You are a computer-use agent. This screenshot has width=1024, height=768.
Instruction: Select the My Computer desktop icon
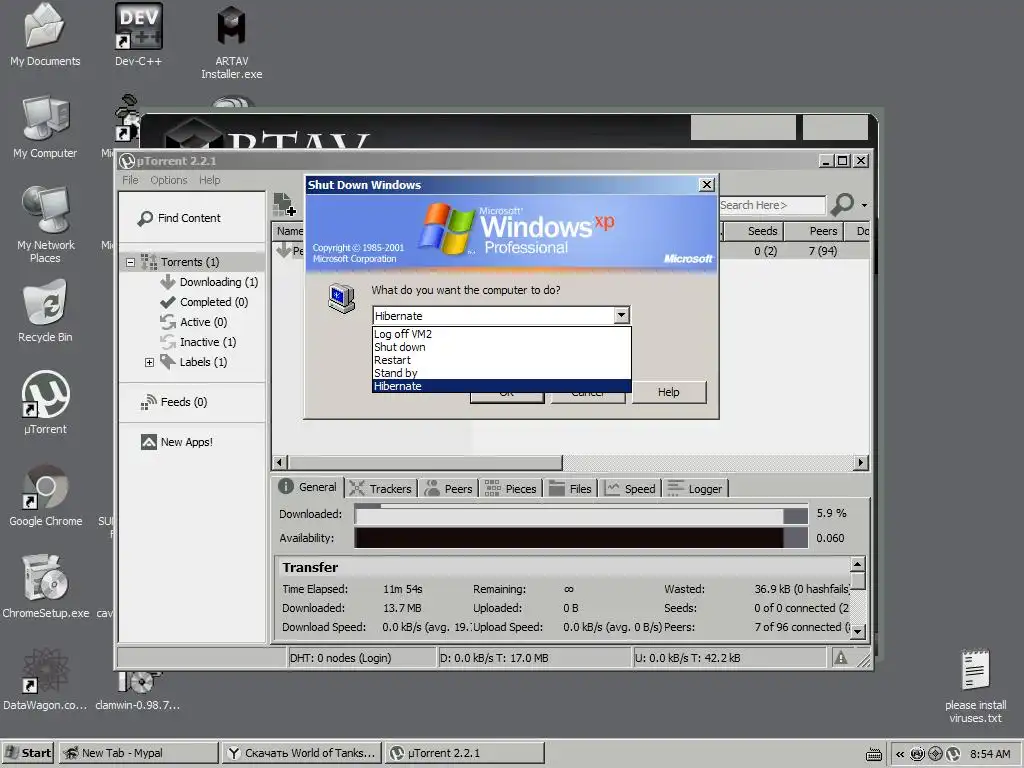[44, 127]
